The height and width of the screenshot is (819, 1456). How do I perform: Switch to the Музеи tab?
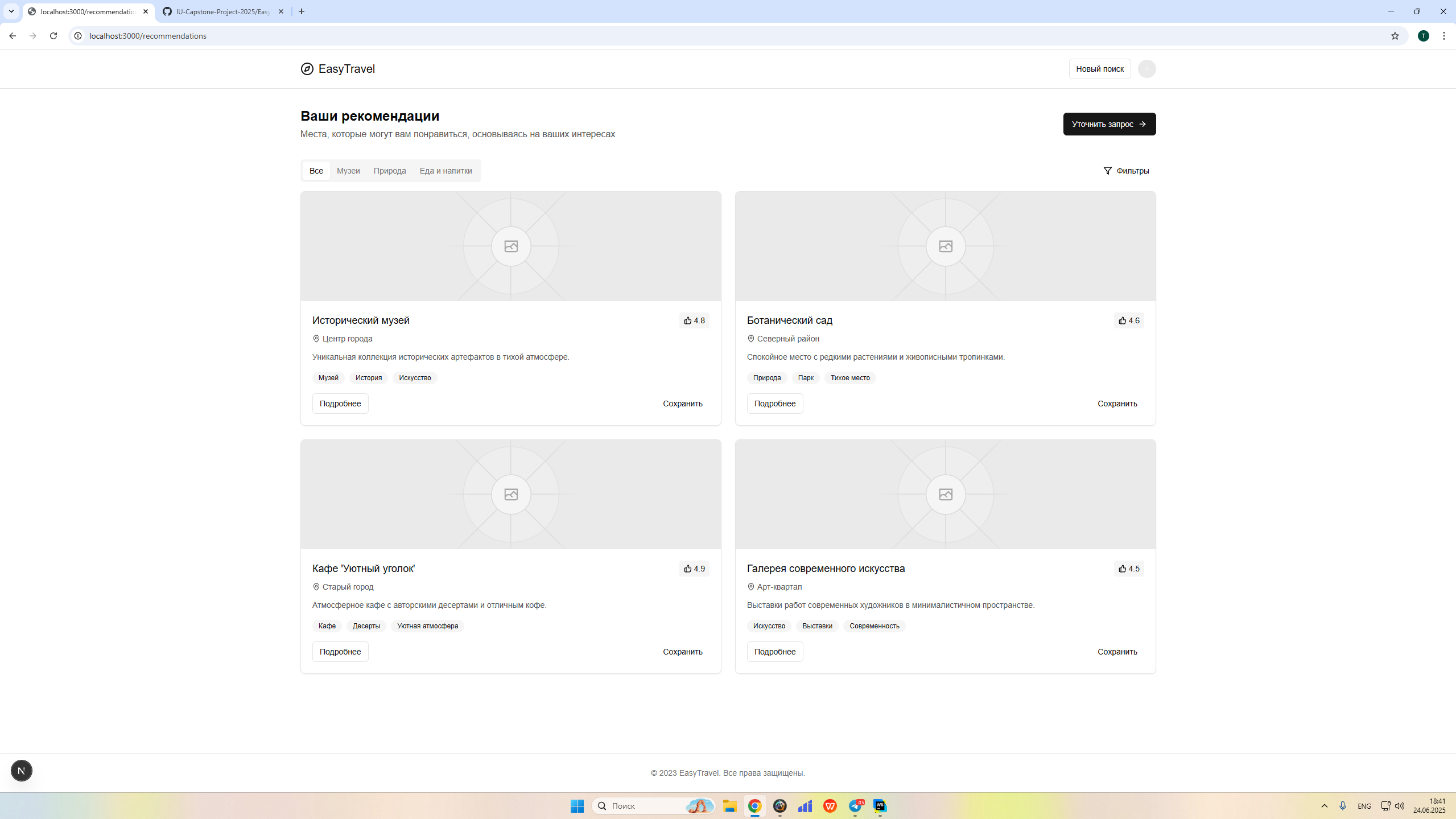(x=348, y=171)
